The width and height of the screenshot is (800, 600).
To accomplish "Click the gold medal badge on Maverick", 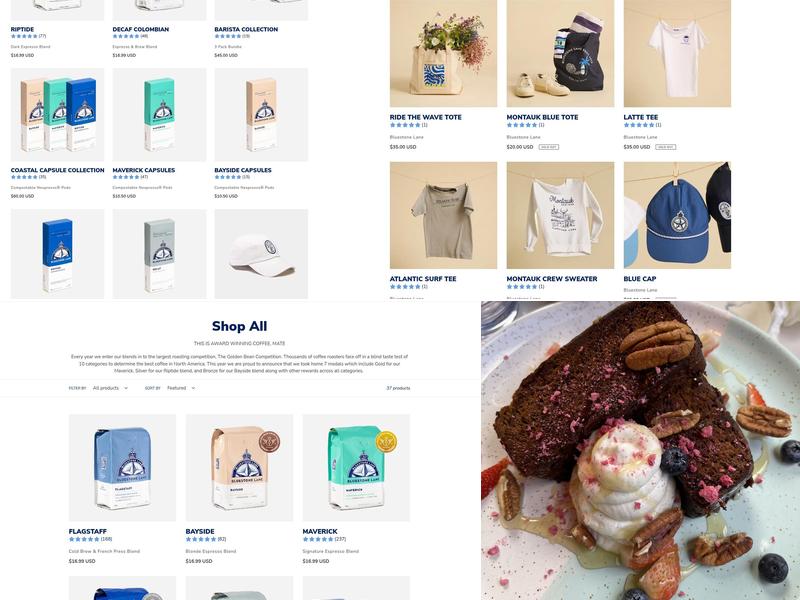I will tap(386, 442).
